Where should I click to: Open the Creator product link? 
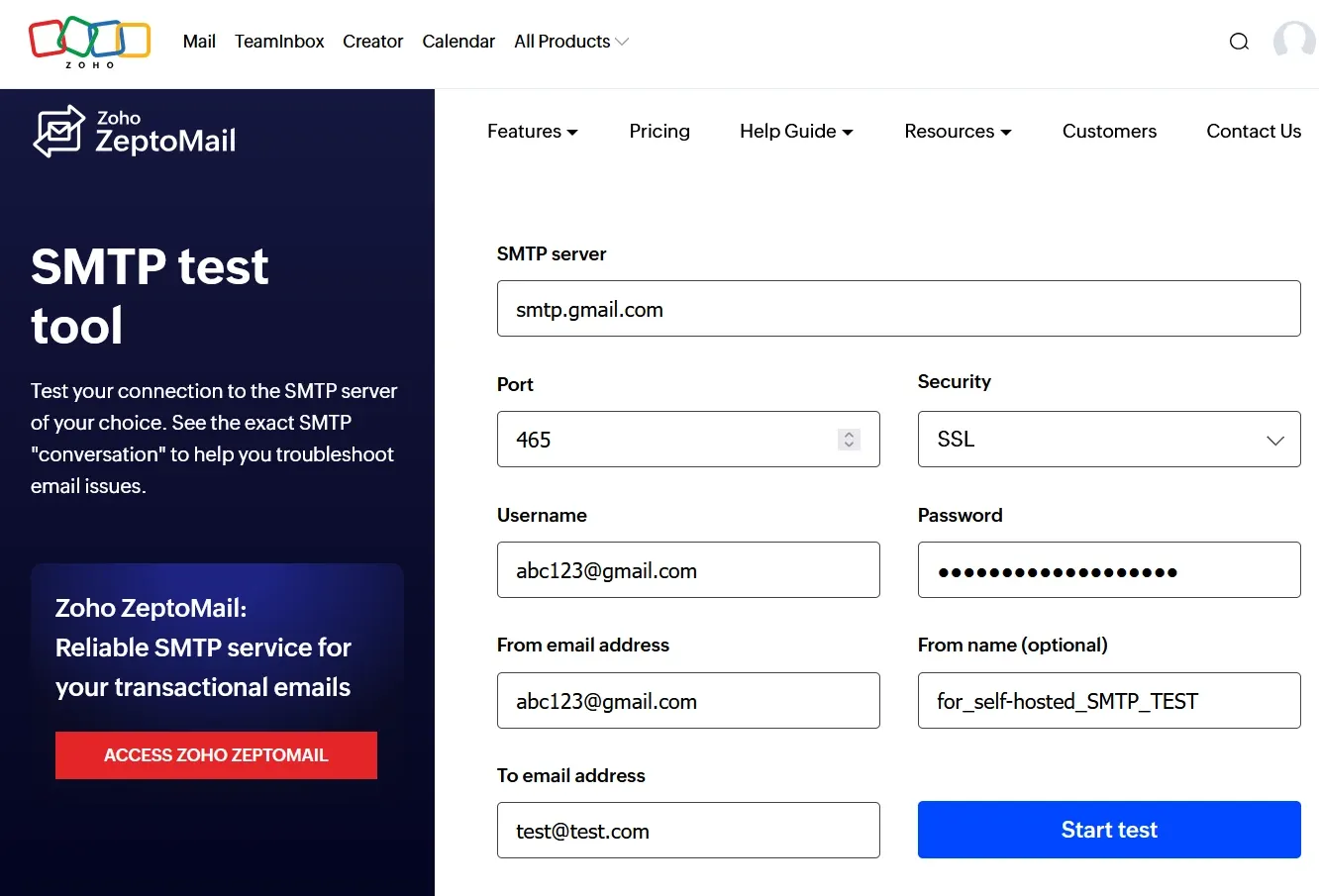point(372,42)
